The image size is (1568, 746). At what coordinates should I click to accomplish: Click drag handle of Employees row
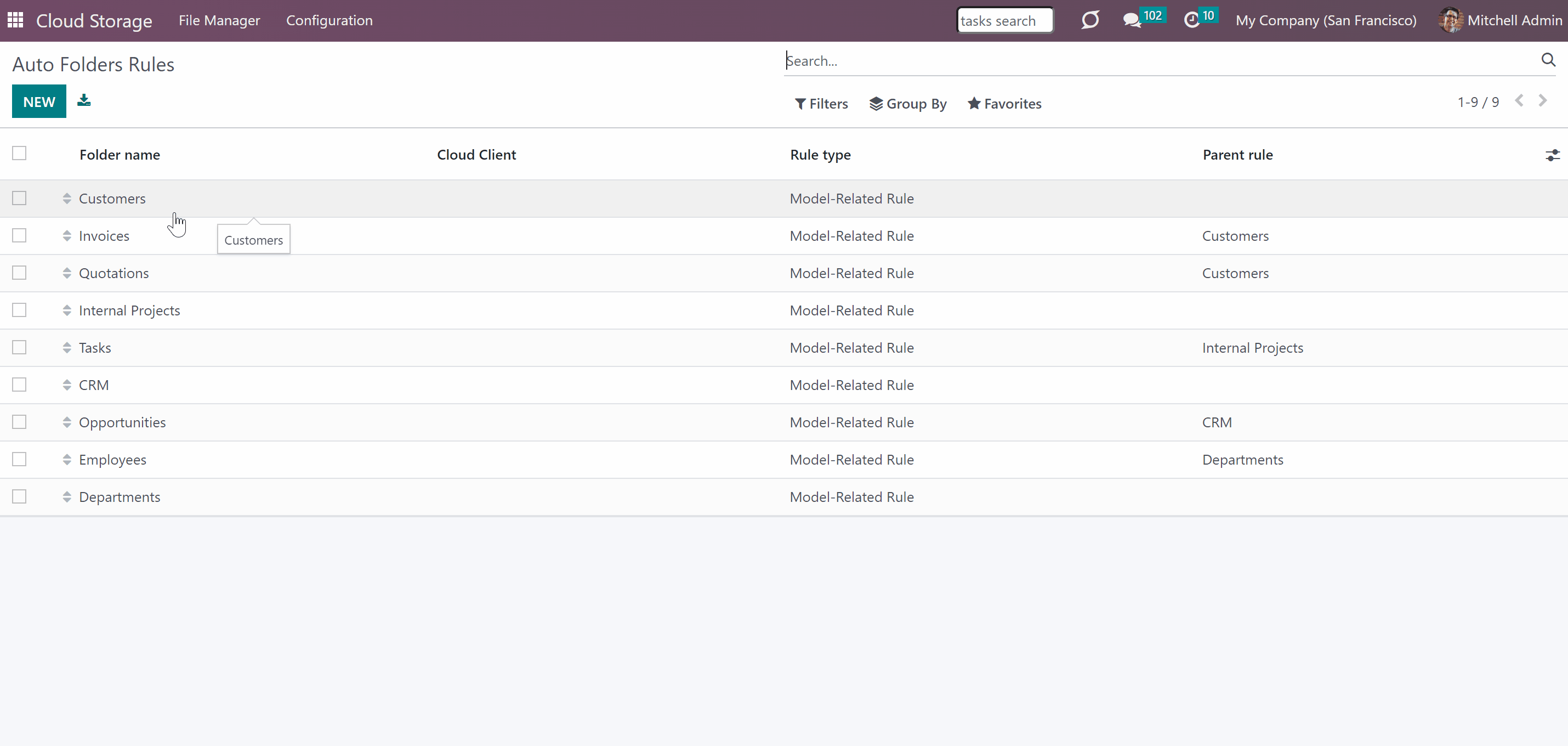(x=67, y=460)
